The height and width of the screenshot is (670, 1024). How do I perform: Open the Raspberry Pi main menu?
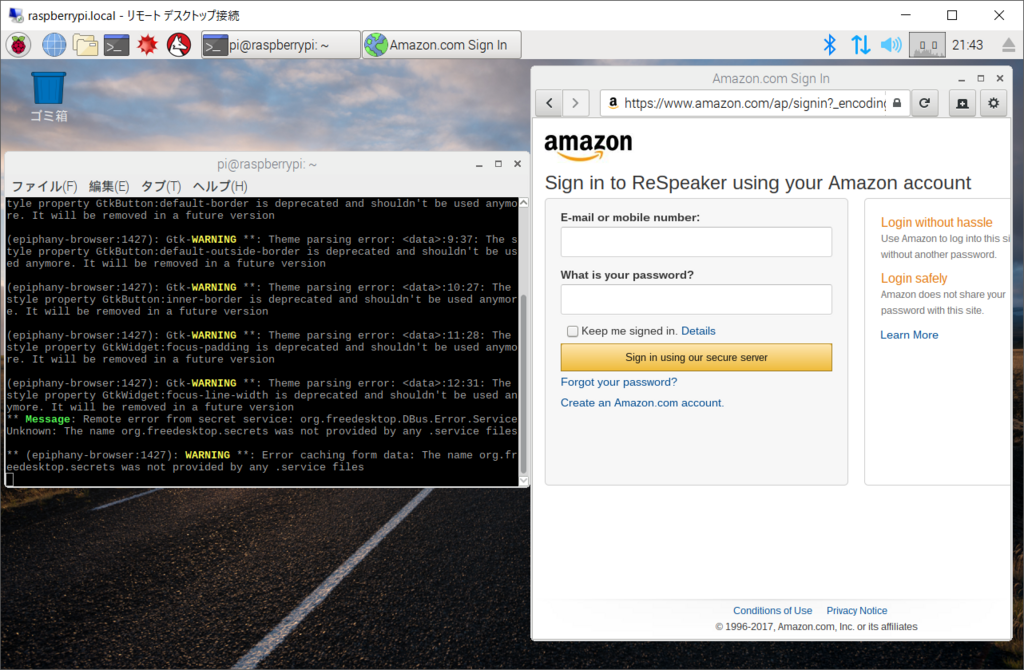click(18, 45)
